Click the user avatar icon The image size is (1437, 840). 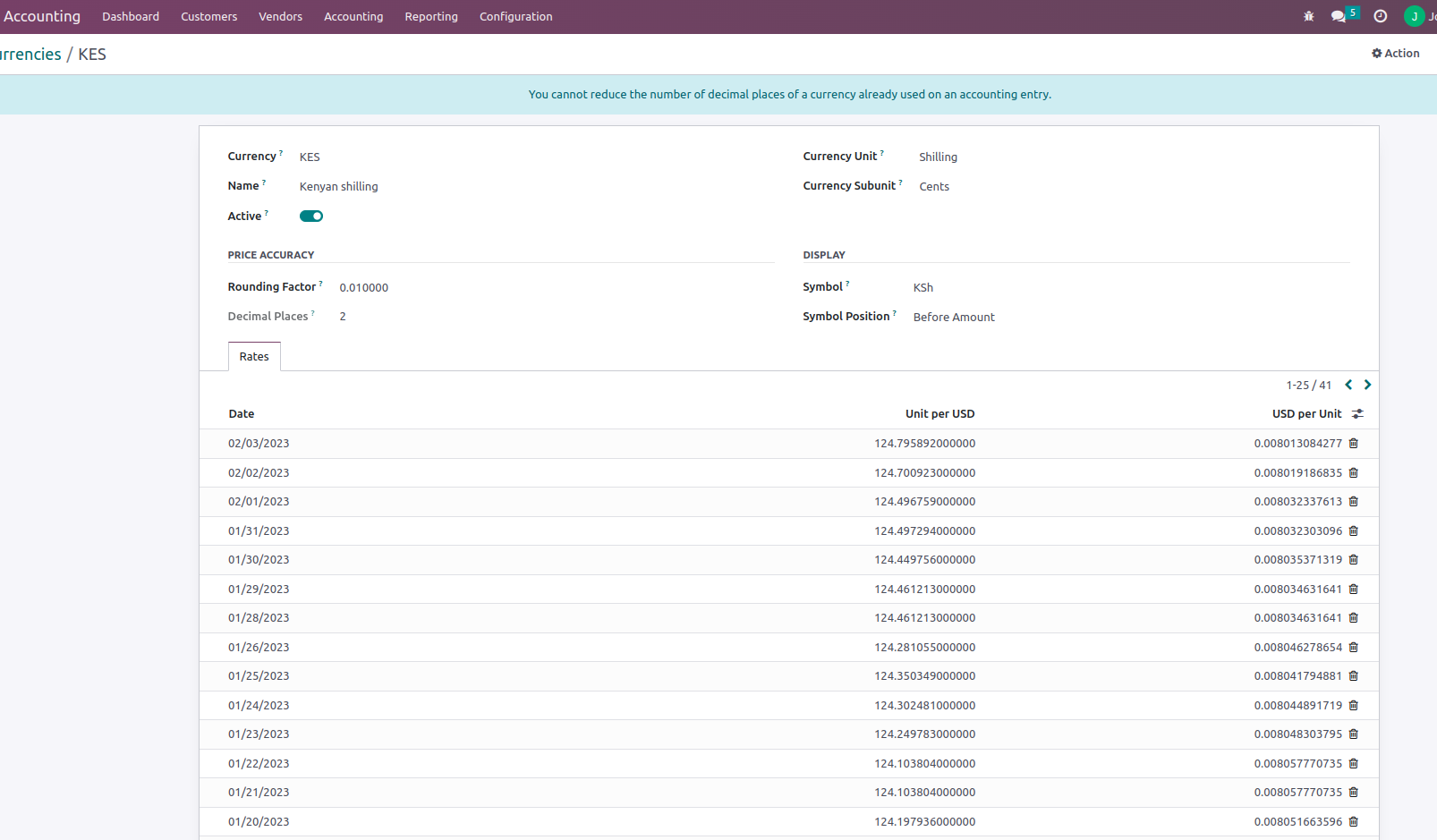(x=1415, y=16)
